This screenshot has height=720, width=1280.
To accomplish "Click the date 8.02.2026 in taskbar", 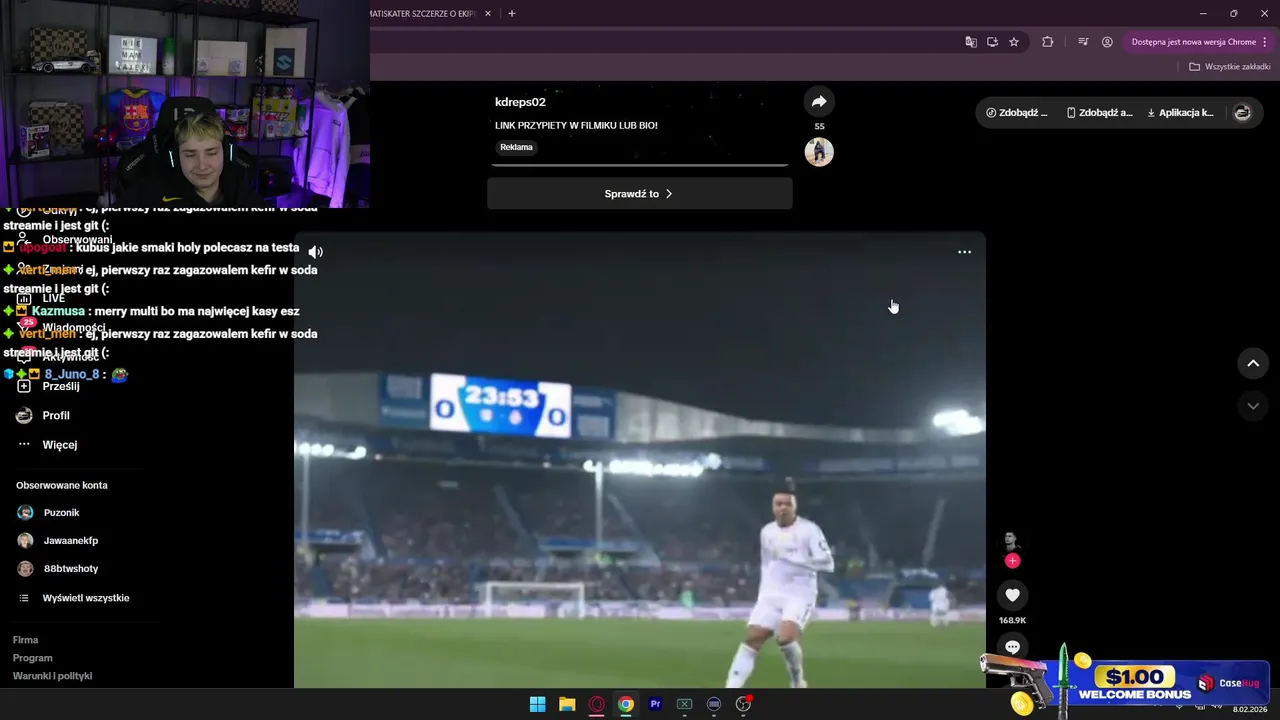I will tap(1250, 710).
